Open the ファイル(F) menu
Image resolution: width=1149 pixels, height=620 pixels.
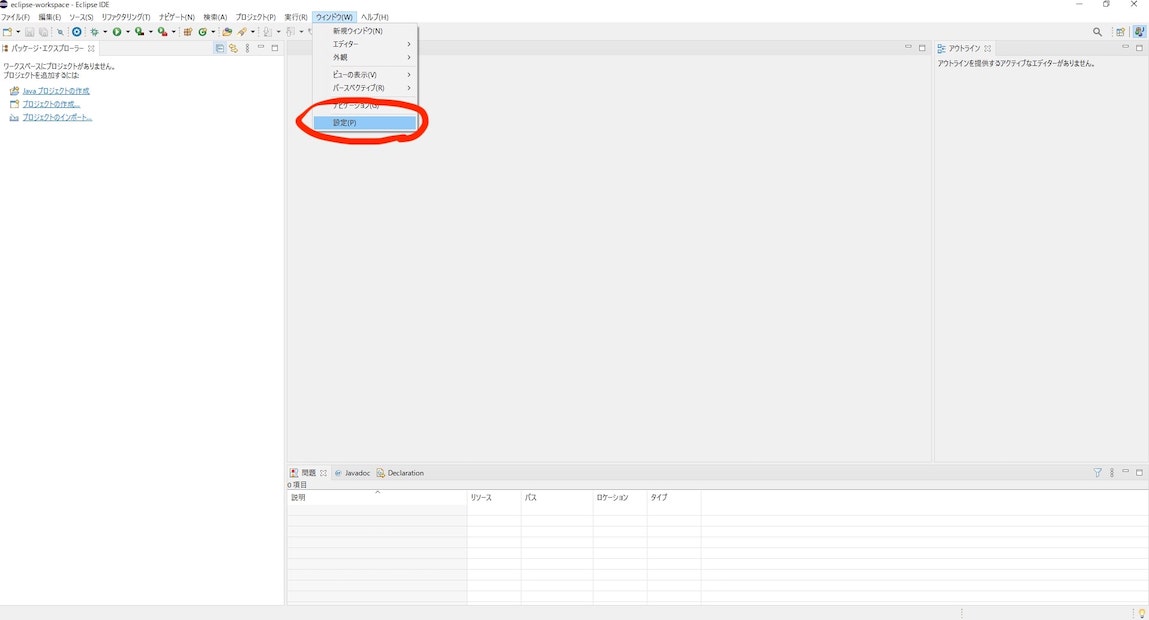(x=15, y=17)
